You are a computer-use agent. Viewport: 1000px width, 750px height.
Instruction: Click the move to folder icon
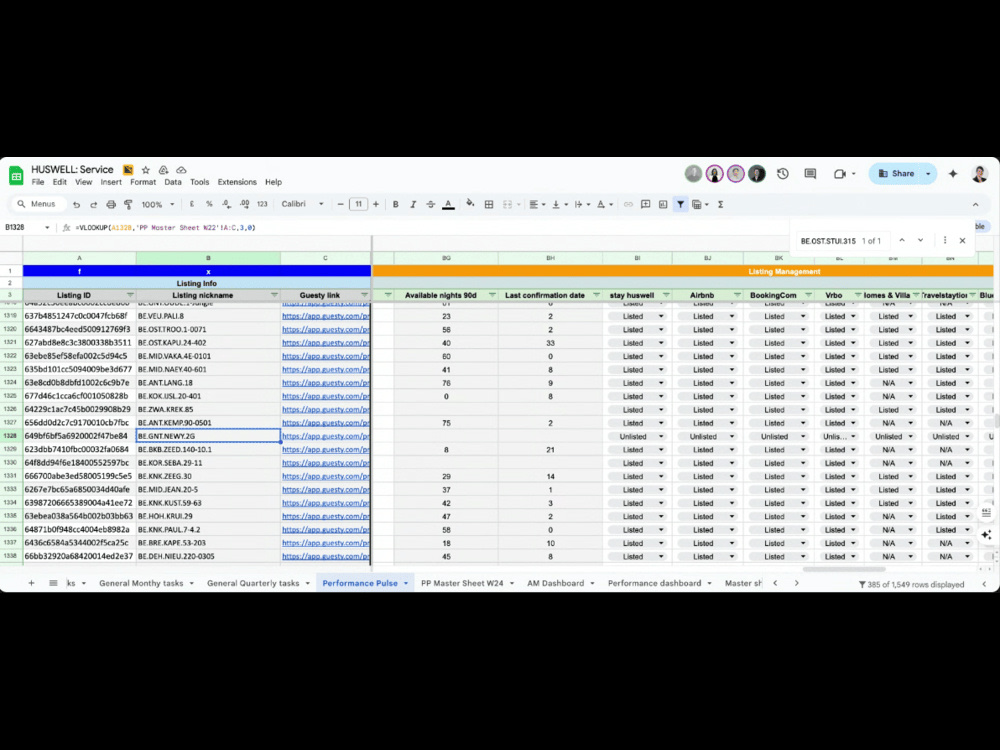click(163, 170)
